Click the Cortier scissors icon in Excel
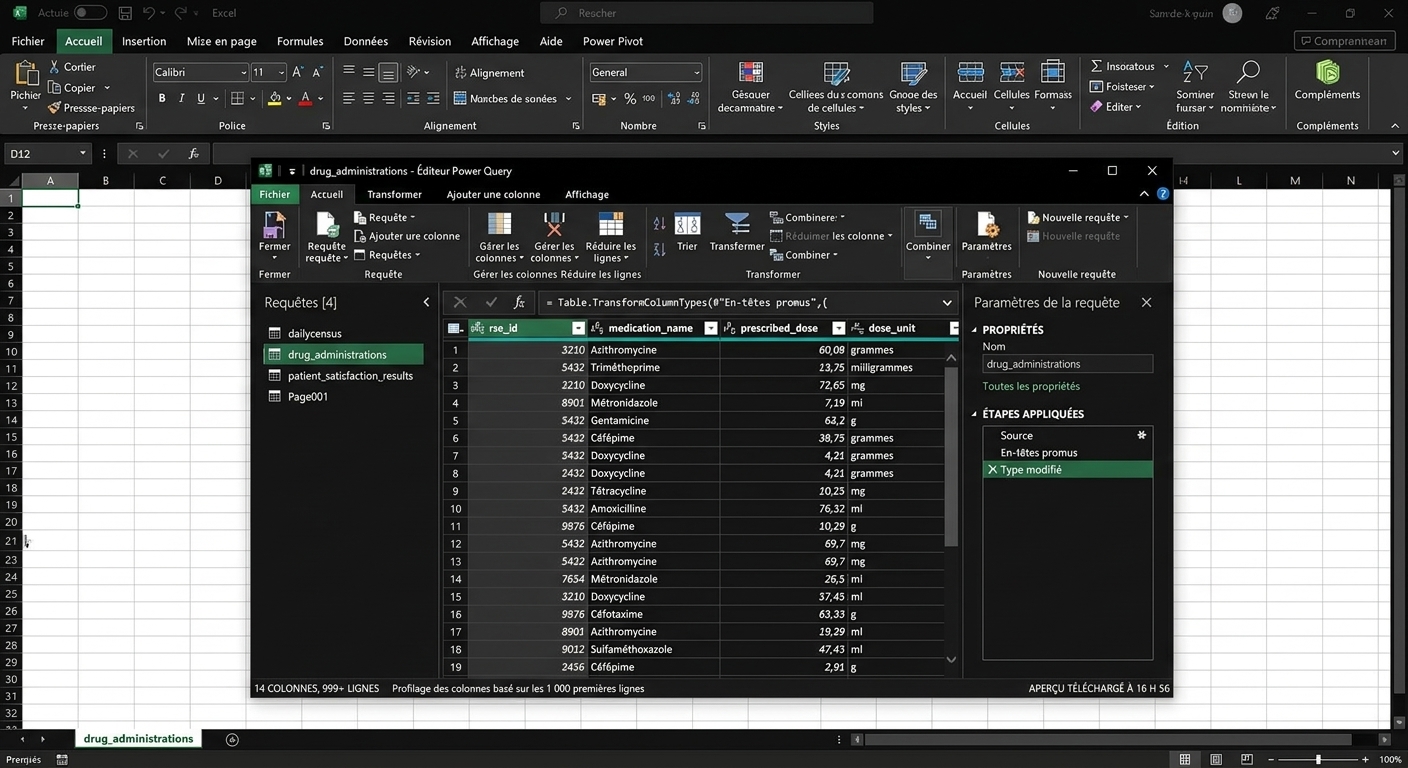Screen dimensions: 1408x768 point(54,67)
